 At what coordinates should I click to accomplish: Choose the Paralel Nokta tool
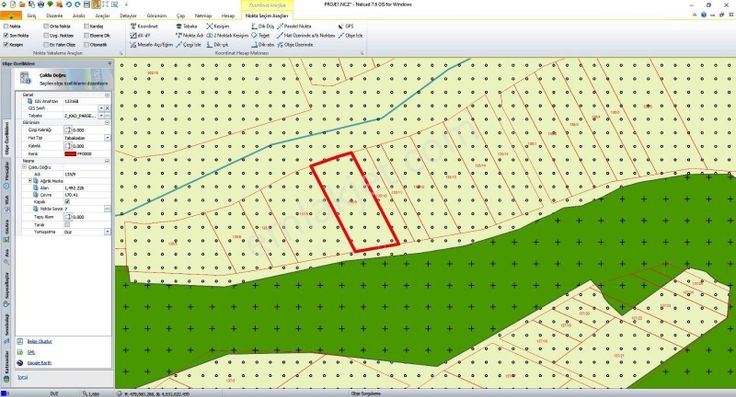294,26
